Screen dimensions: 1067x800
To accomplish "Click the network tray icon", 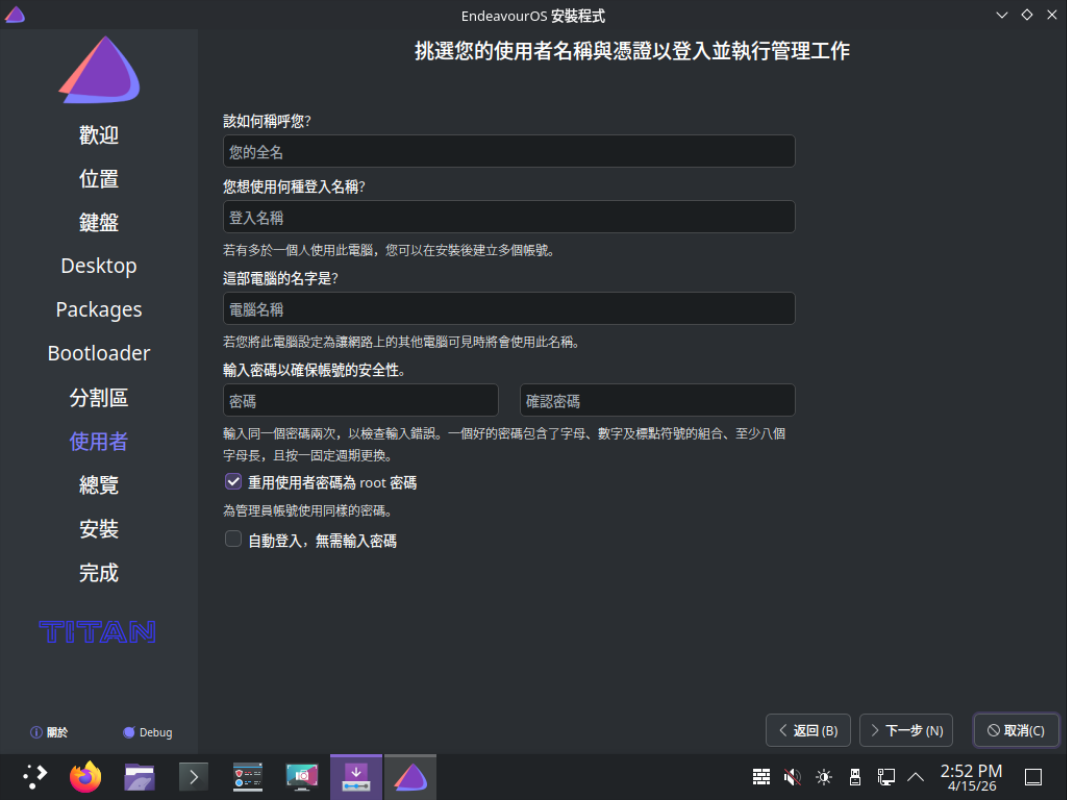I will [885, 777].
